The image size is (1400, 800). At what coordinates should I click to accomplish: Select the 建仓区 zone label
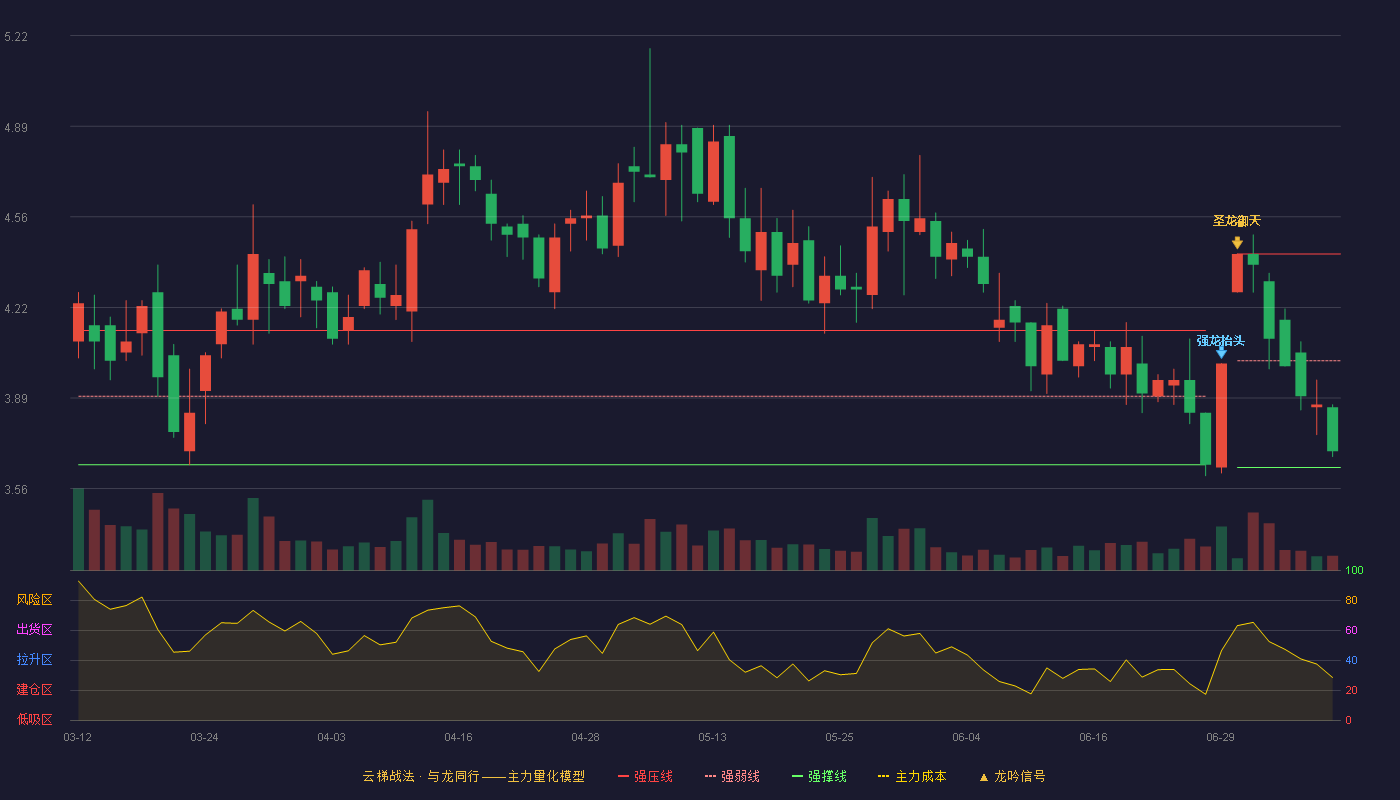click(x=34, y=690)
